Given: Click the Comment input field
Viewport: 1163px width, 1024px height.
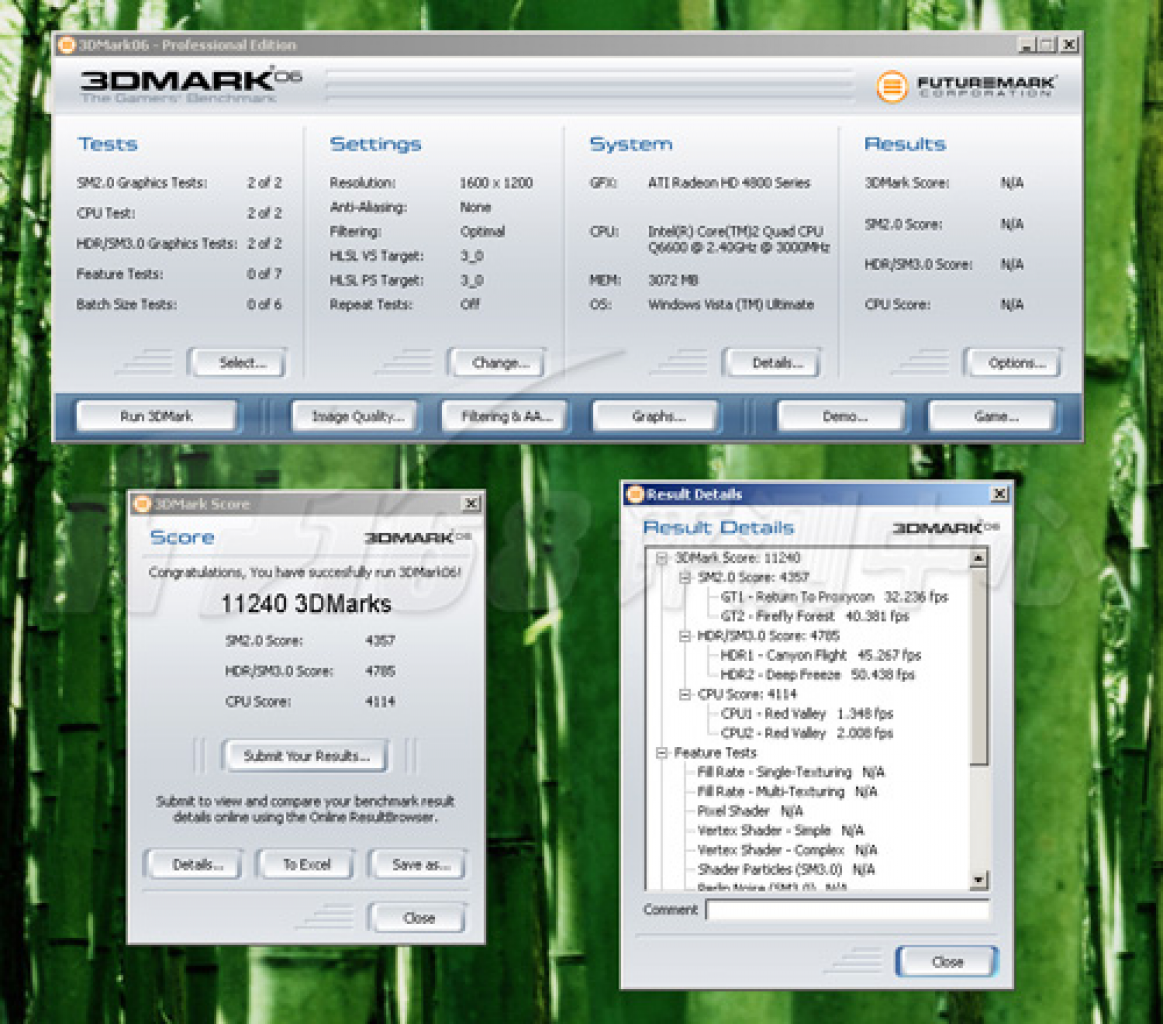Looking at the screenshot, I should point(848,910).
